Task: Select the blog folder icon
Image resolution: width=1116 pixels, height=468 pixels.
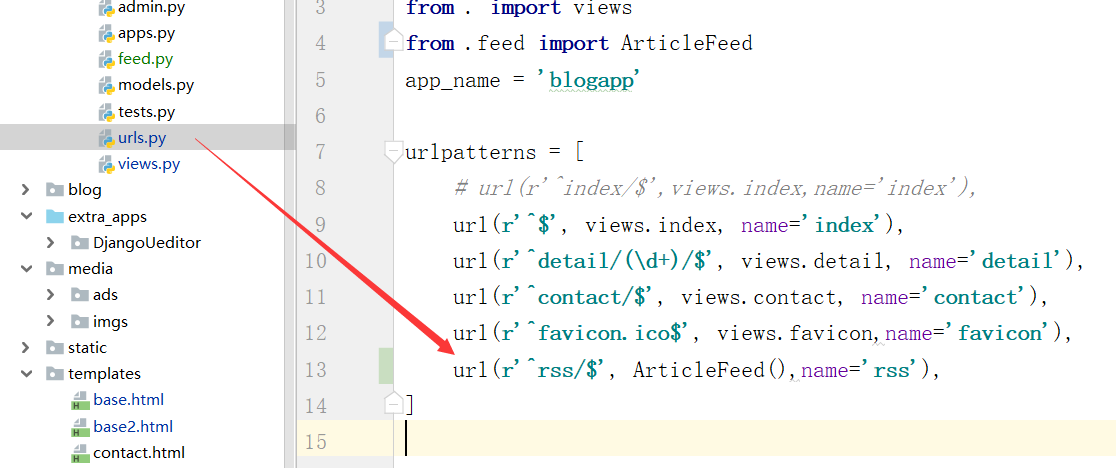Action: point(55,190)
